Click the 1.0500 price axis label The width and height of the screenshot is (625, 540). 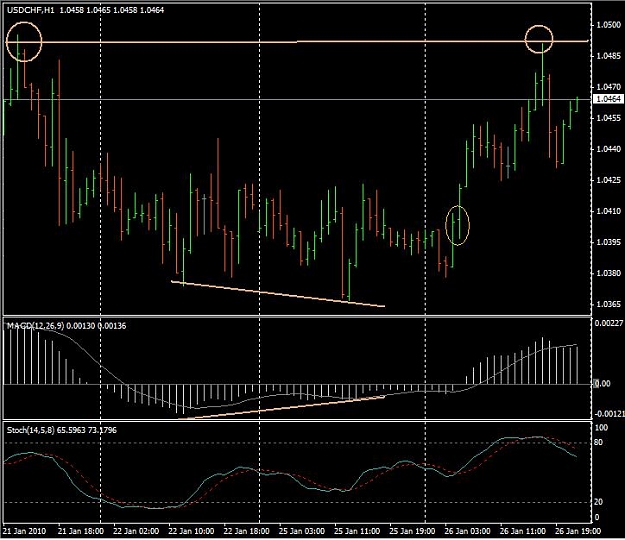pyautogui.click(x=608, y=25)
